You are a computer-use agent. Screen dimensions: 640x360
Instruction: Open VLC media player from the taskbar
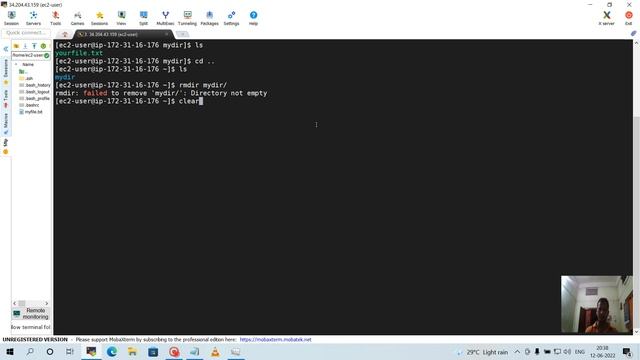[215, 351]
